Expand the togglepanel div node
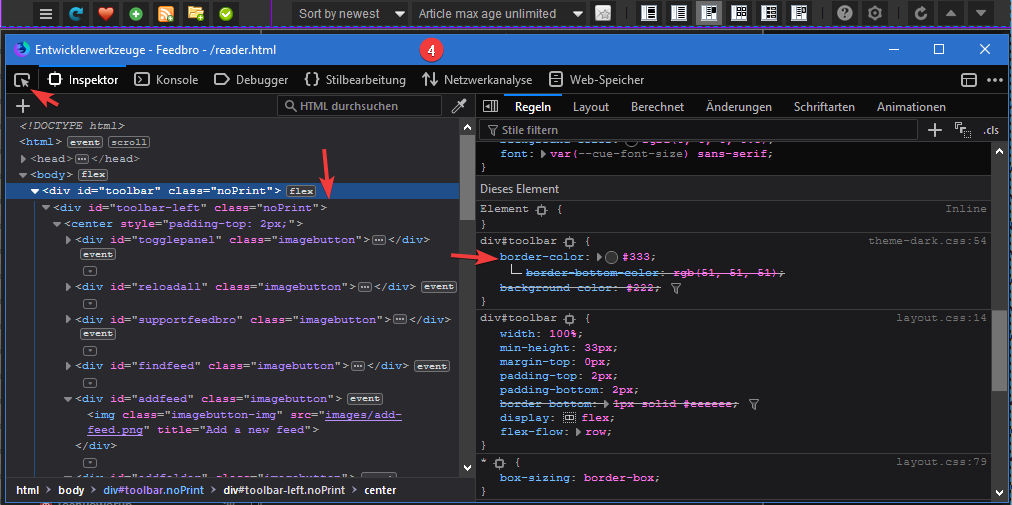The width and height of the screenshot is (1012, 505). pyautogui.click(x=68, y=240)
